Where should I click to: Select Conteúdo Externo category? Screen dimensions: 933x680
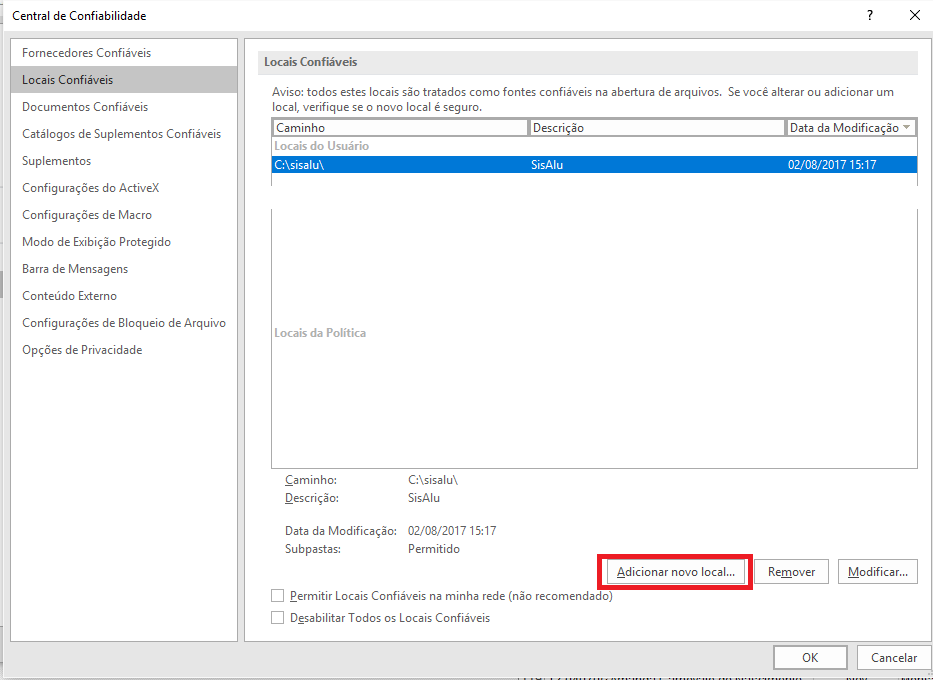coord(124,296)
